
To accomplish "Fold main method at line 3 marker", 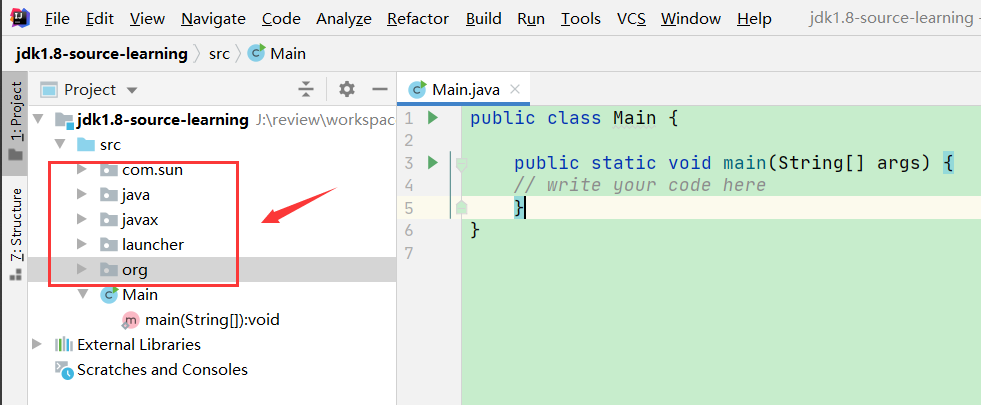I will point(462,165).
